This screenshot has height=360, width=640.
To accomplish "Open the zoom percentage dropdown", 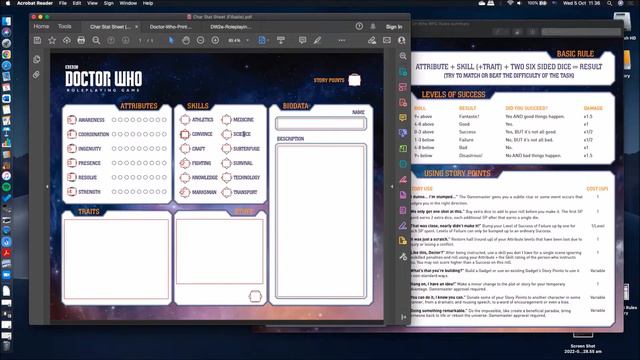I will [247, 40].
